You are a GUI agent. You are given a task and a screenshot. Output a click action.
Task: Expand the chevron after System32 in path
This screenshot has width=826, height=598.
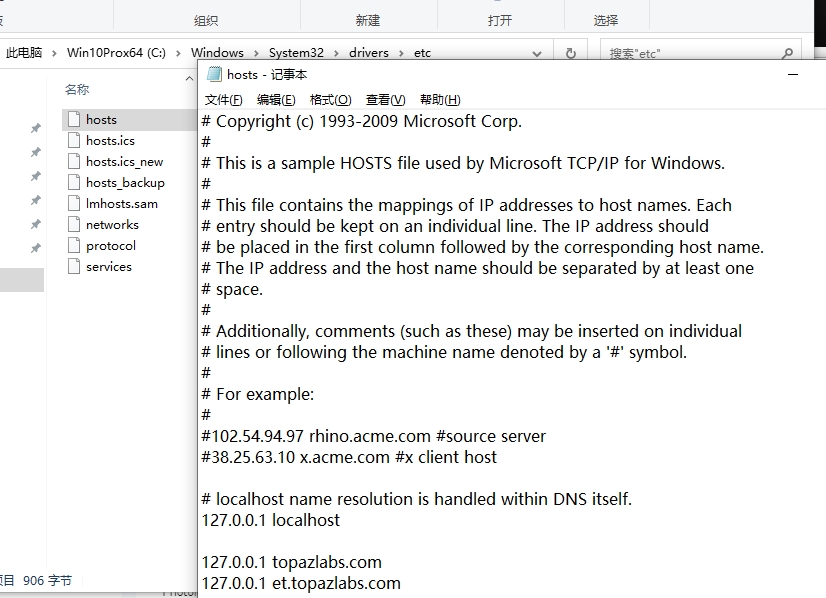(x=336, y=53)
